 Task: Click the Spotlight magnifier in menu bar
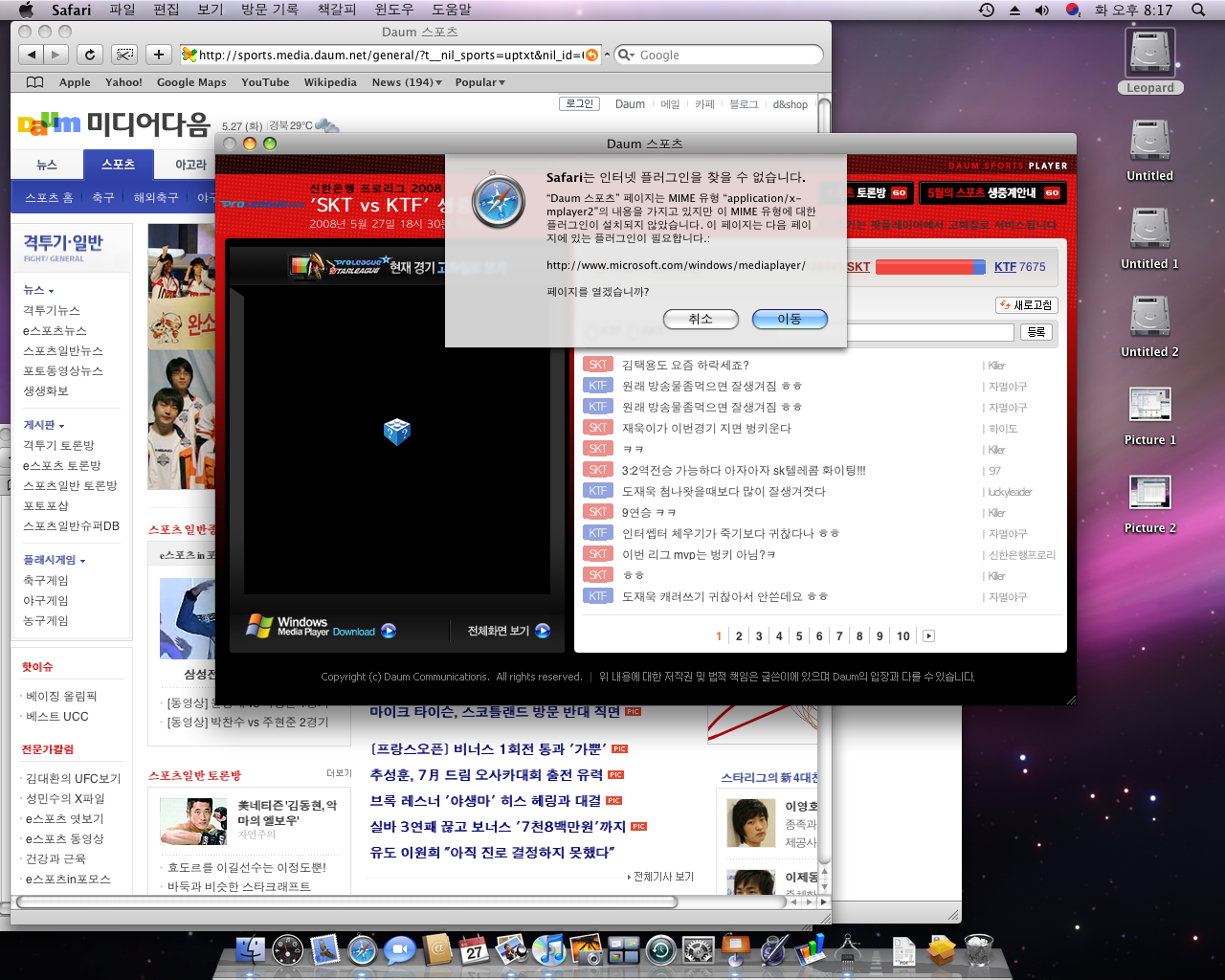pyautogui.click(x=1198, y=10)
